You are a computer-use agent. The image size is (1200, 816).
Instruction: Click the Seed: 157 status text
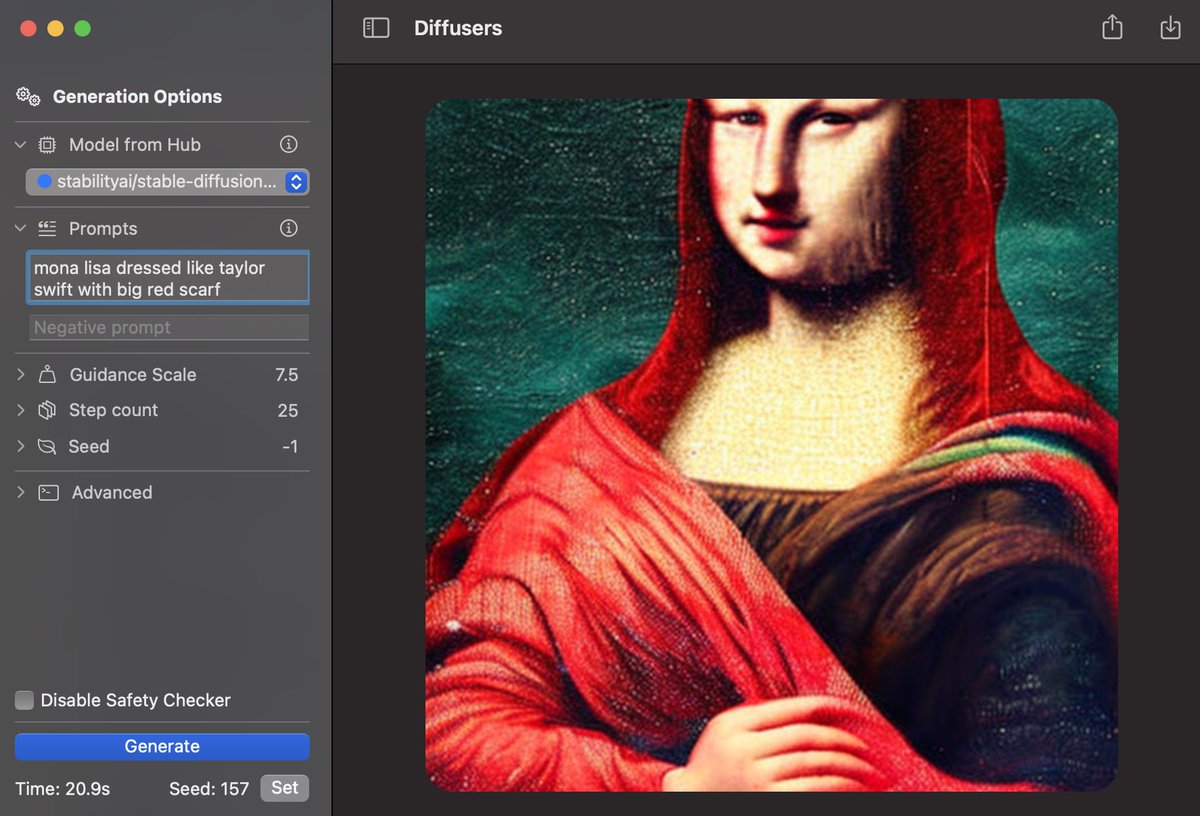click(209, 789)
